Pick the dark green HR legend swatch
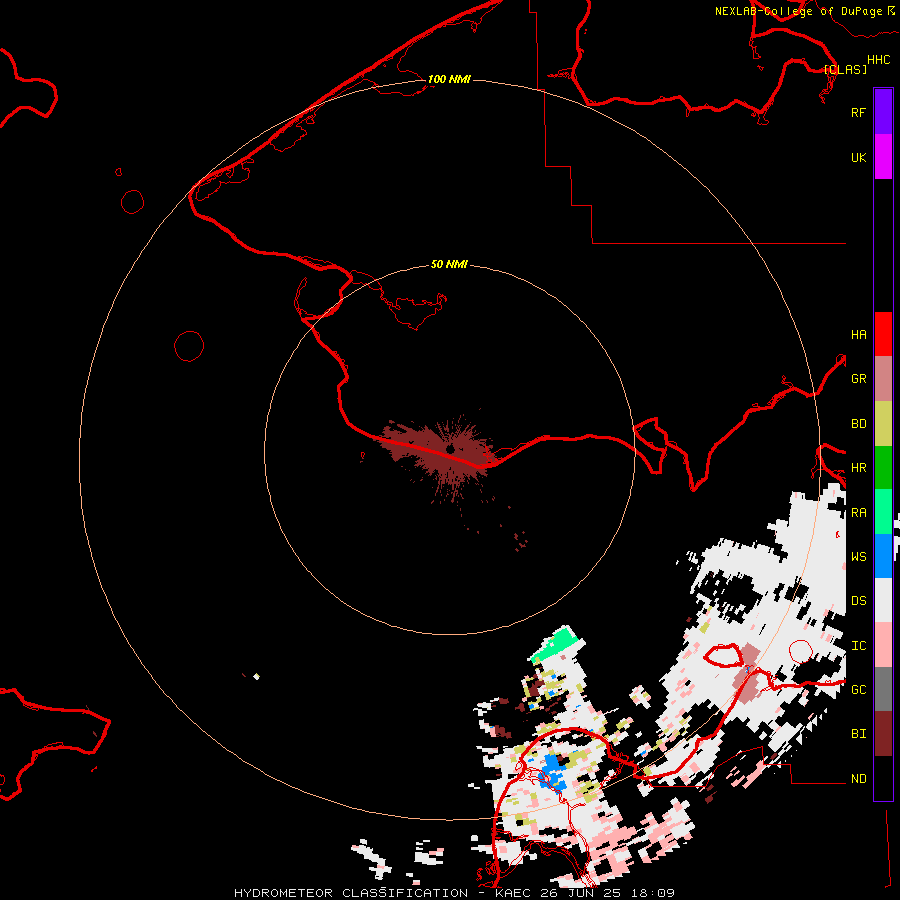900x900 pixels. [x=883, y=468]
